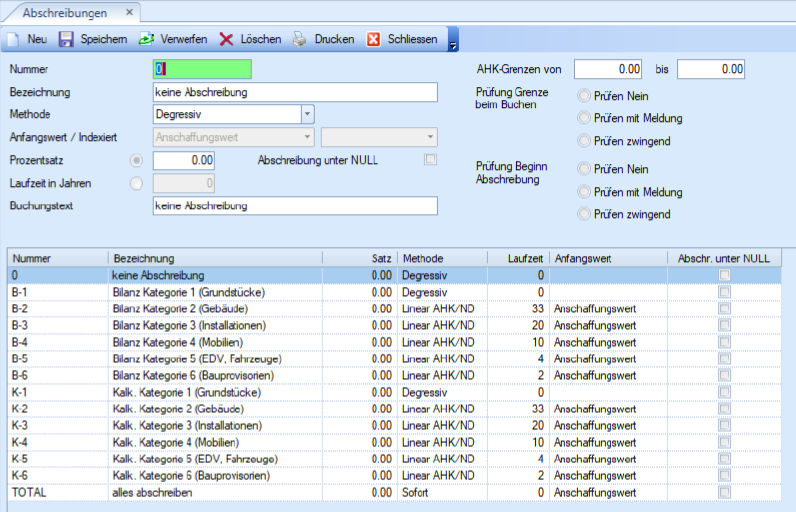This screenshot has height=512, width=796.
Task: Click the Schliessen close icon in toolbar
Action: (x=373, y=40)
